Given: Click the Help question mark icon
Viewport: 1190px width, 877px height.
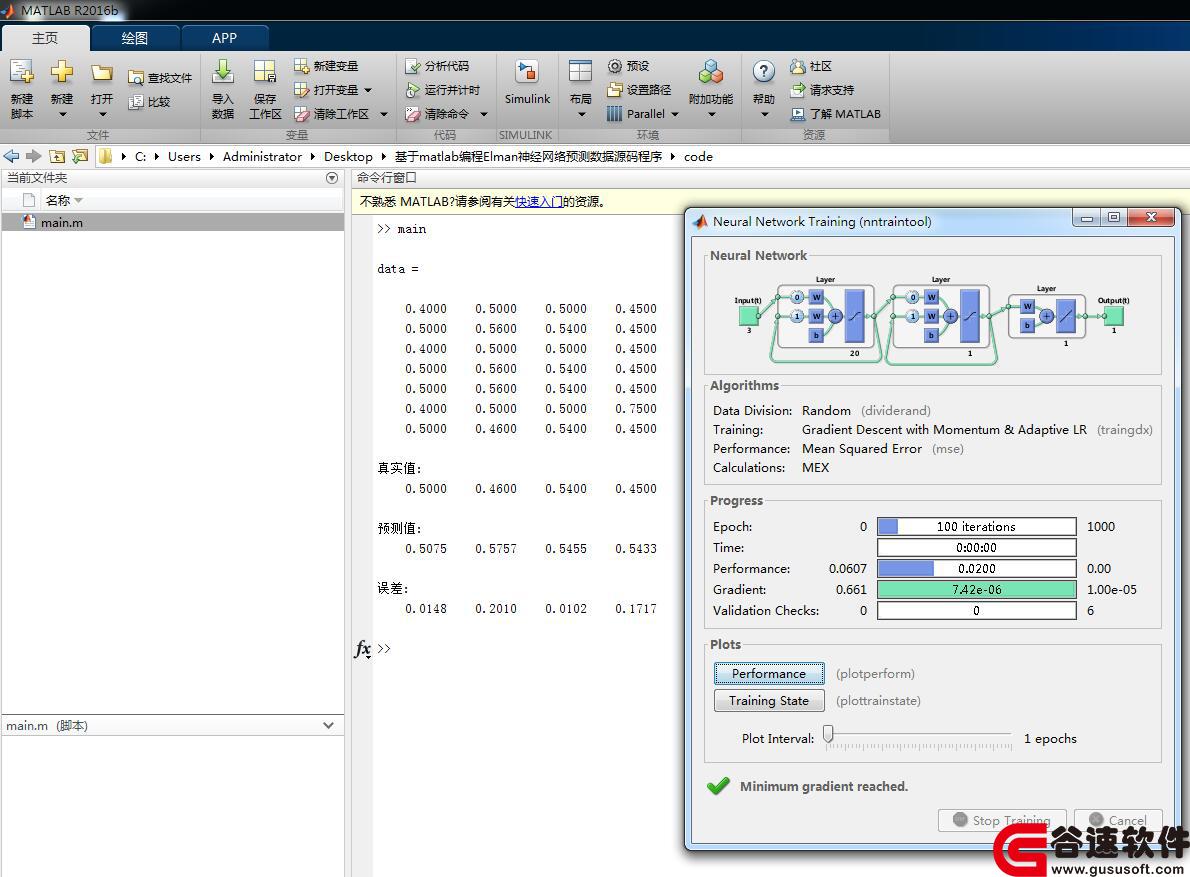Looking at the screenshot, I should pyautogui.click(x=763, y=73).
